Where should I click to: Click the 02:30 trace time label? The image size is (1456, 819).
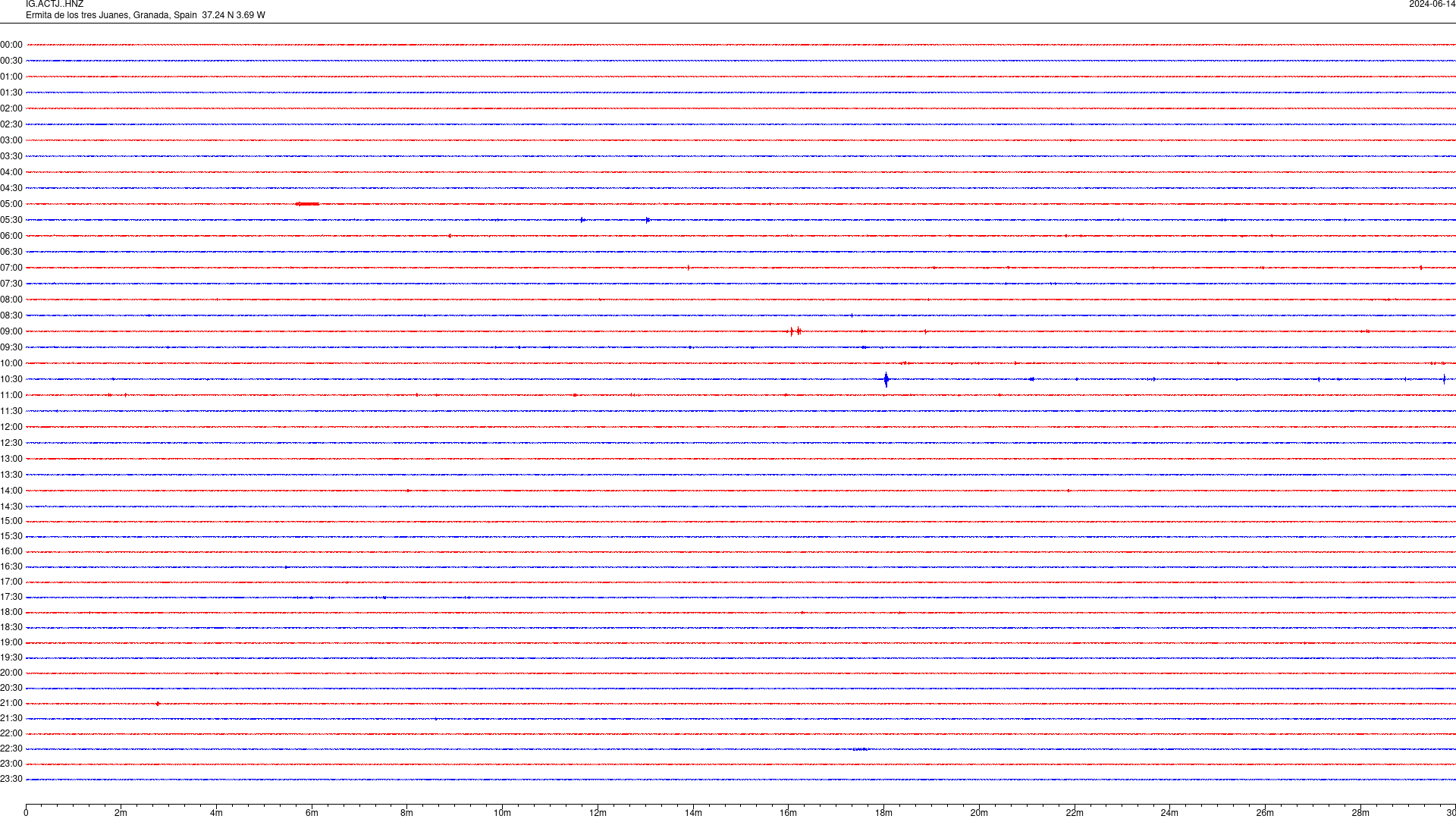pyautogui.click(x=11, y=124)
